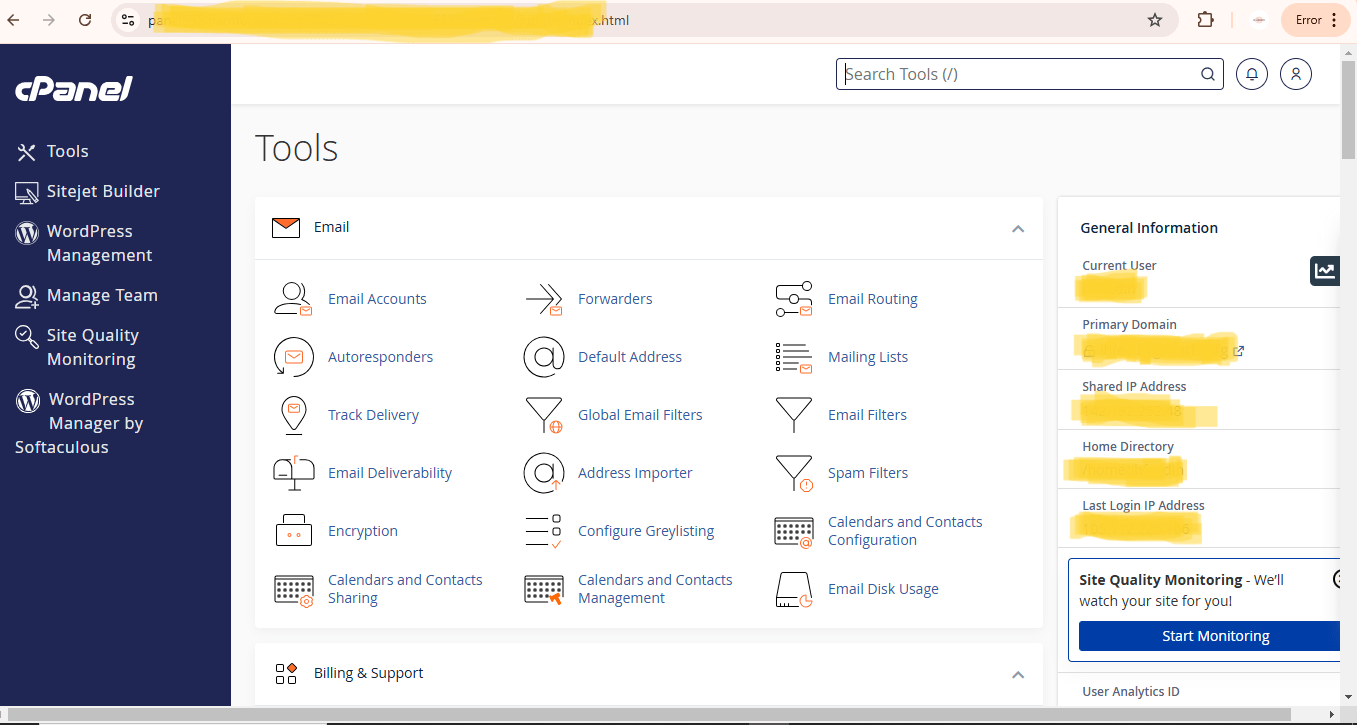Click the Primary Domain external link icon
Image resolution: width=1357 pixels, height=725 pixels.
click(x=1239, y=351)
